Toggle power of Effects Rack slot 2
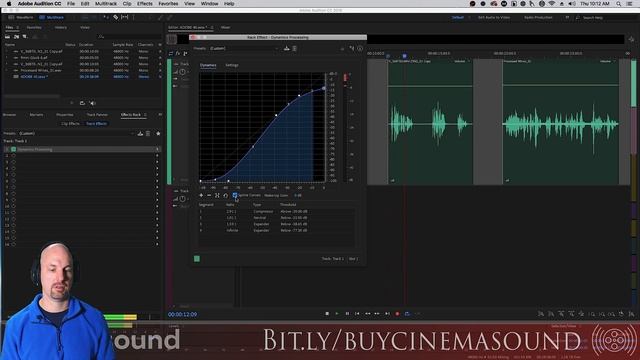This screenshot has width=640, height=360. click(x=13, y=156)
